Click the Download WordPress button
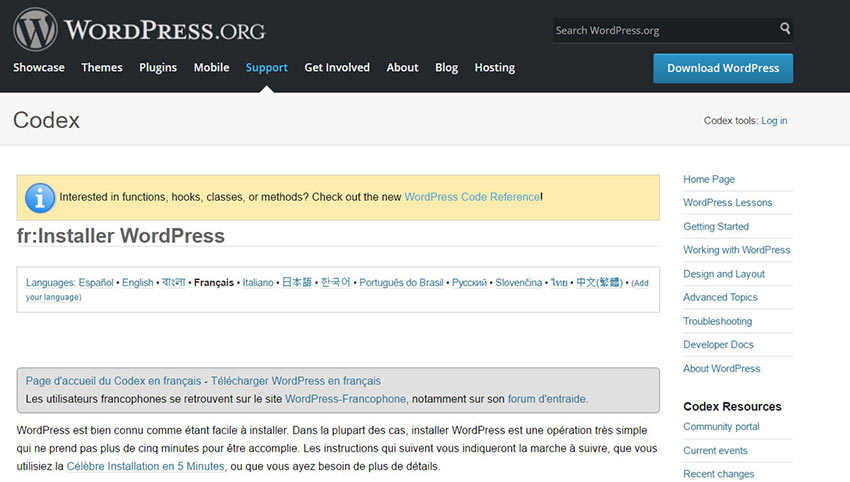The height and width of the screenshot is (482, 850). [x=723, y=68]
